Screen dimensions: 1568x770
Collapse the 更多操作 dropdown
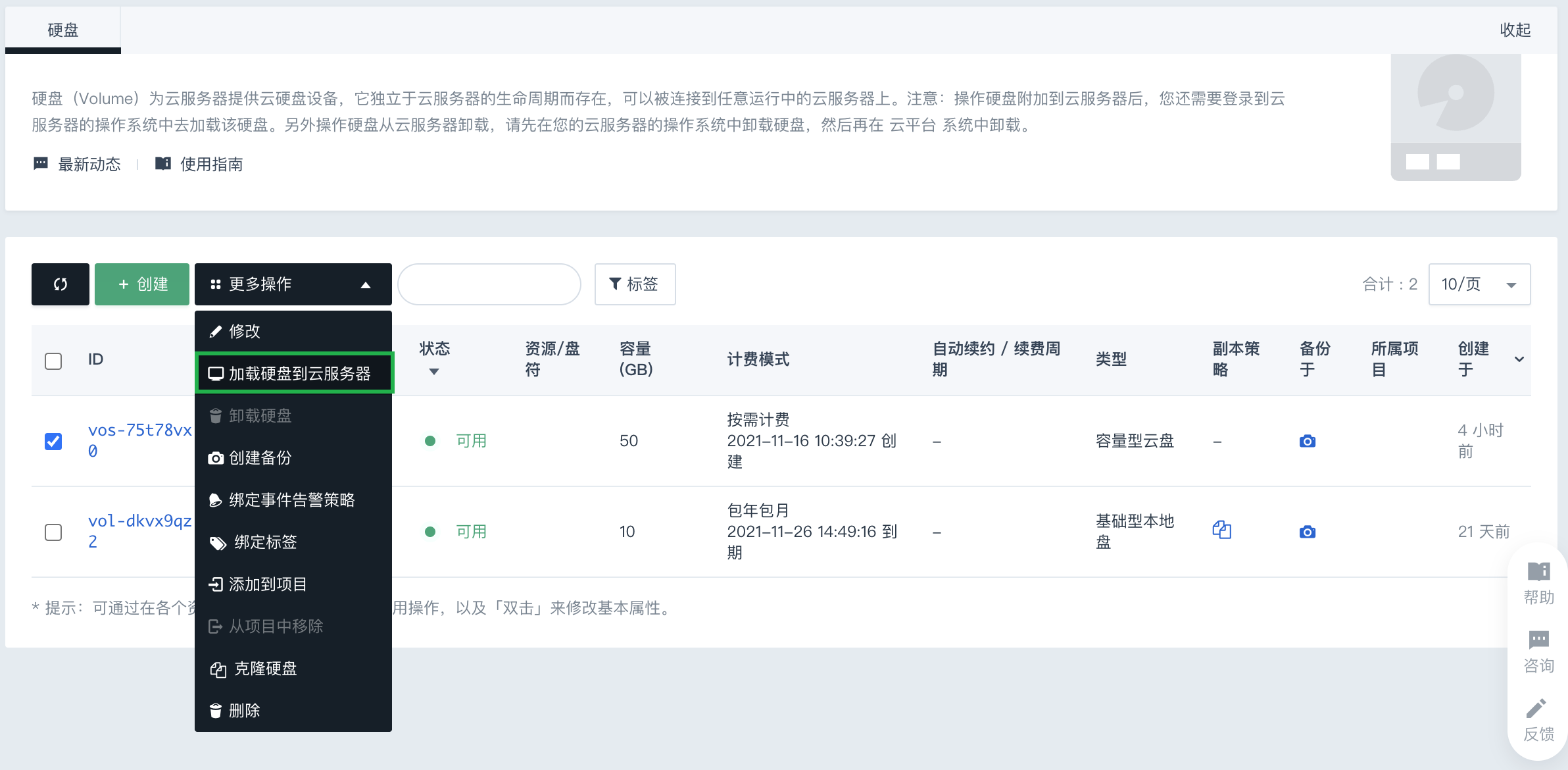[x=293, y=284]
